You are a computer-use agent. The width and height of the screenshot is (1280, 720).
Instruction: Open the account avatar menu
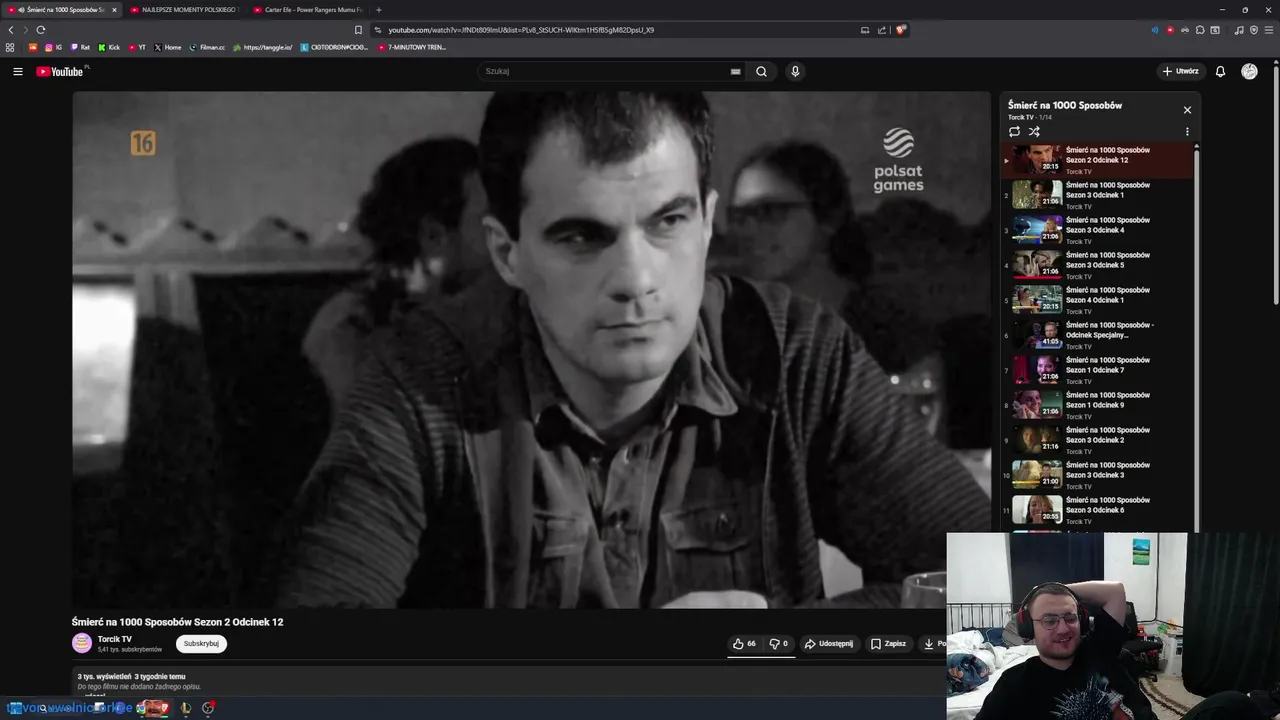[x=1249, y=71]
